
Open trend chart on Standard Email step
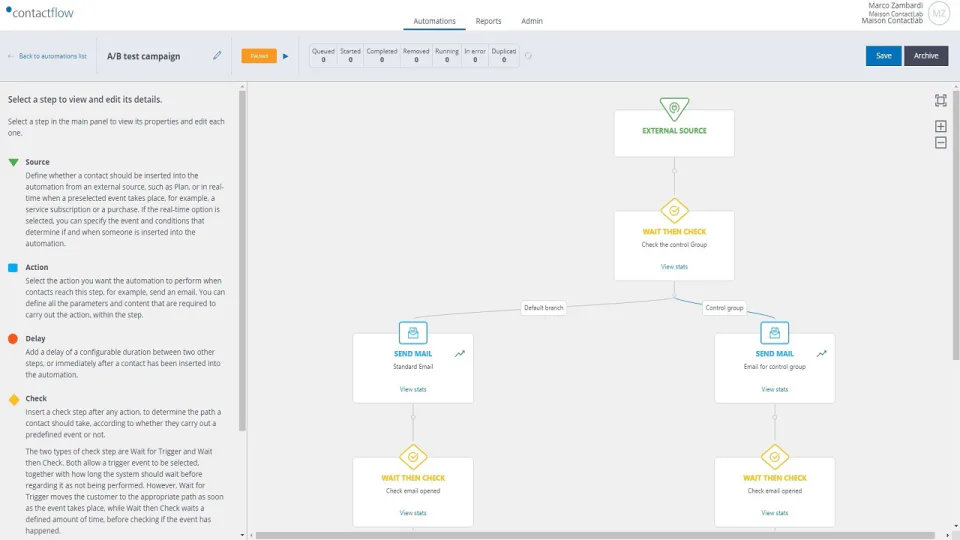point(460,353)
